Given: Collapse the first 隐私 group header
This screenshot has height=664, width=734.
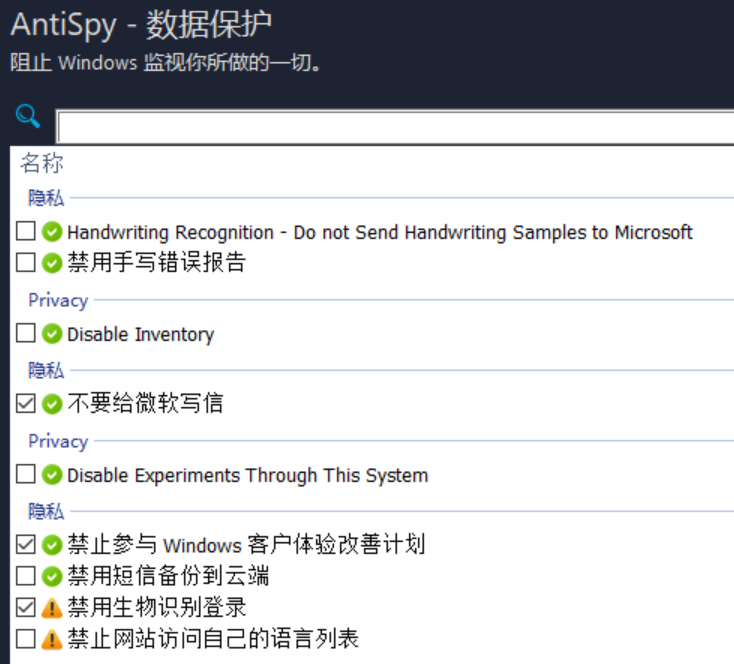Looking at the screenshot, I should (46, 198).
